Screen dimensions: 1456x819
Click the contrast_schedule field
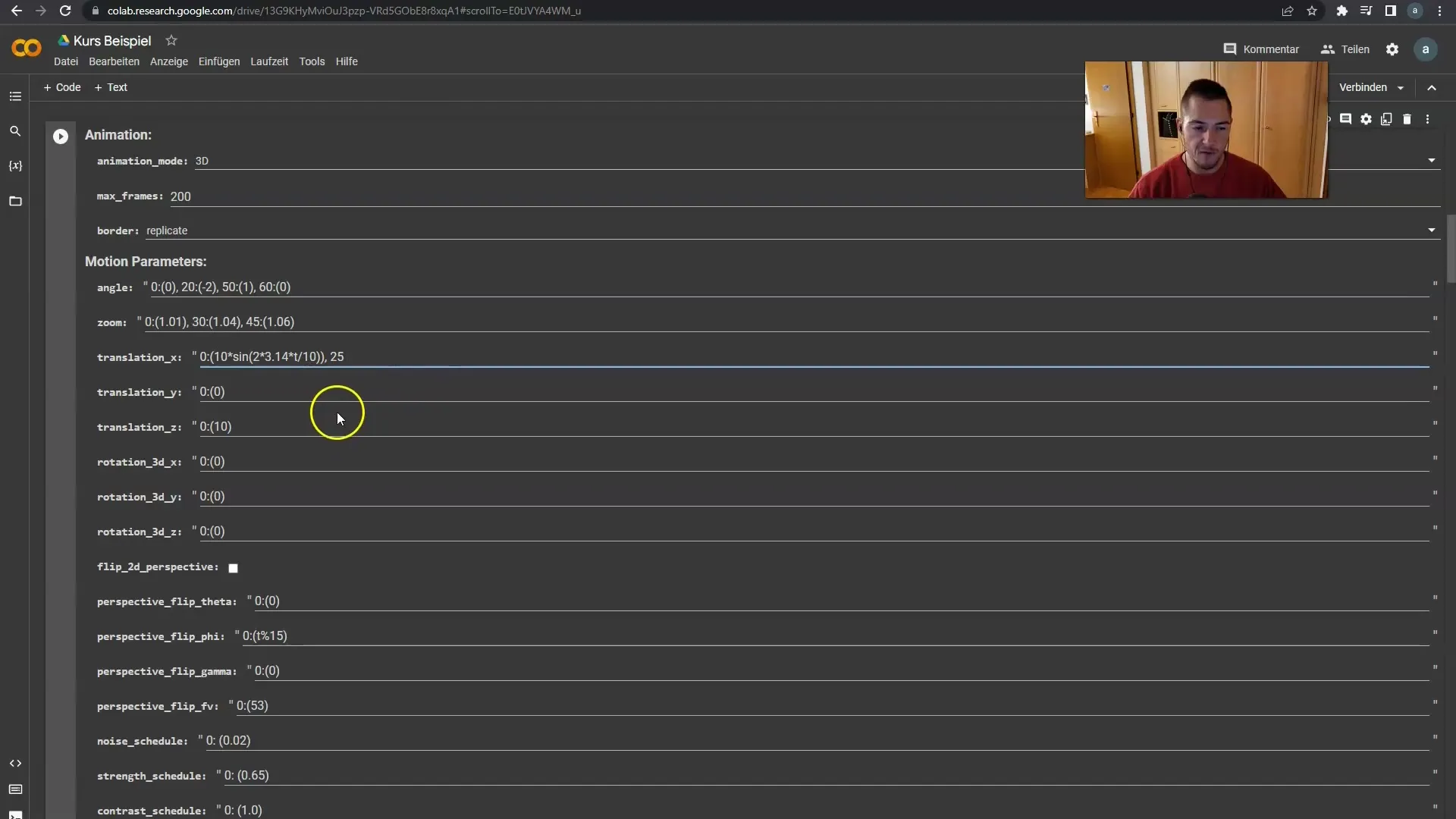point(826,811)
